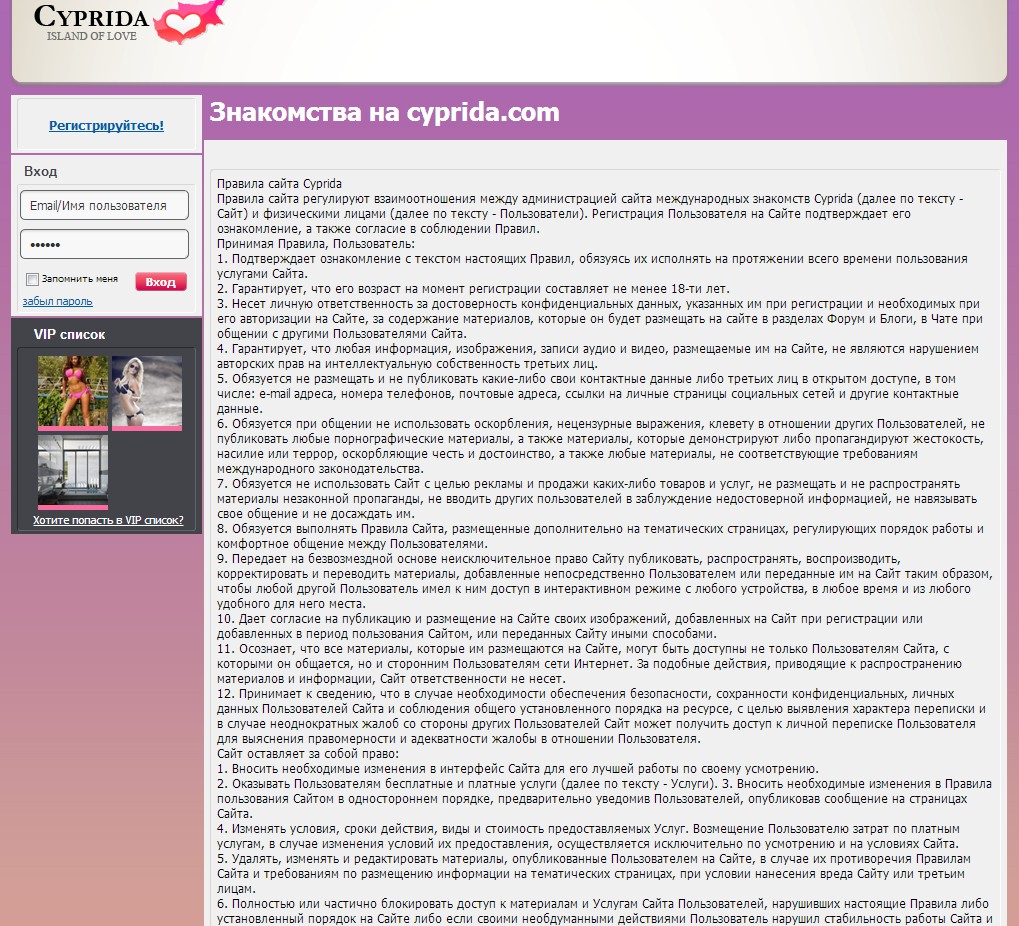Enable the Запомнить меня checkbox
Viewport: 1019px width, 926px height.
pyautogui.click(x=32, y=279)
